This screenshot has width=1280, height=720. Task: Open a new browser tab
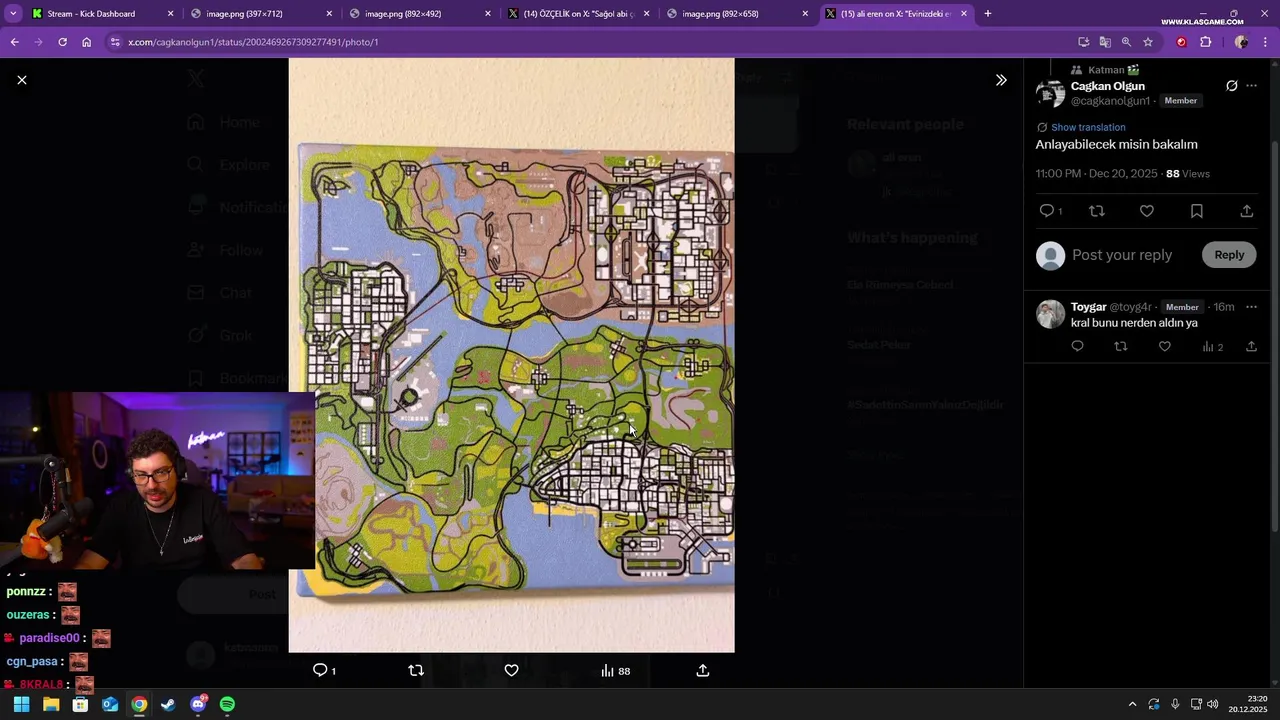pos(988,14)
